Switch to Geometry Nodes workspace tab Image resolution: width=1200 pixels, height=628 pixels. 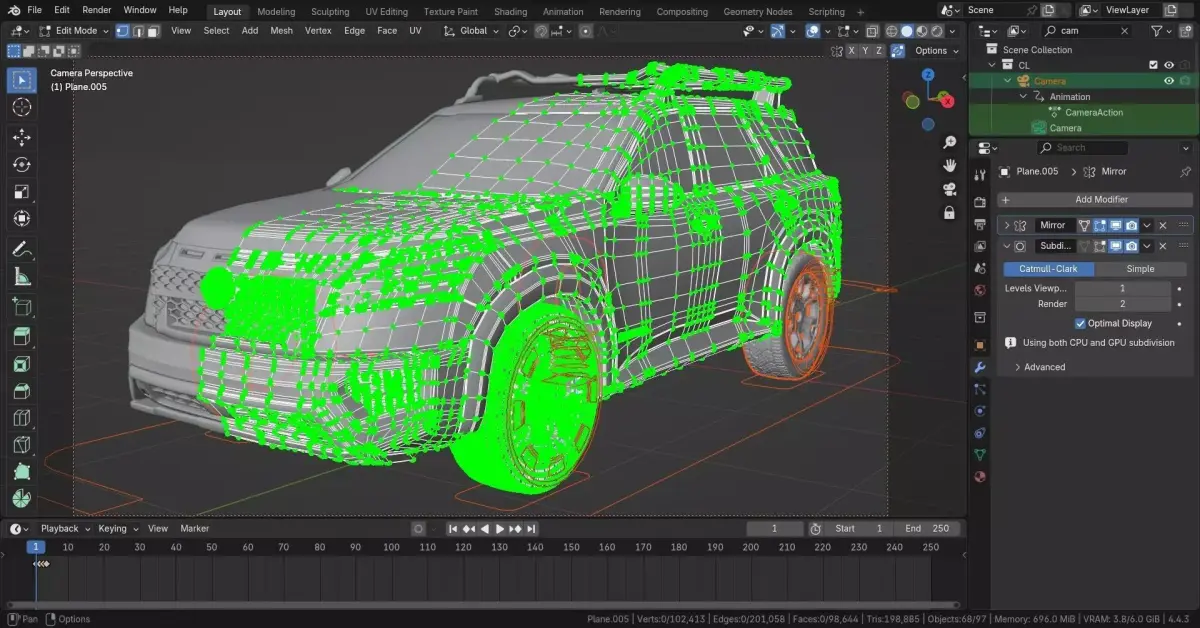pos(758,12)
